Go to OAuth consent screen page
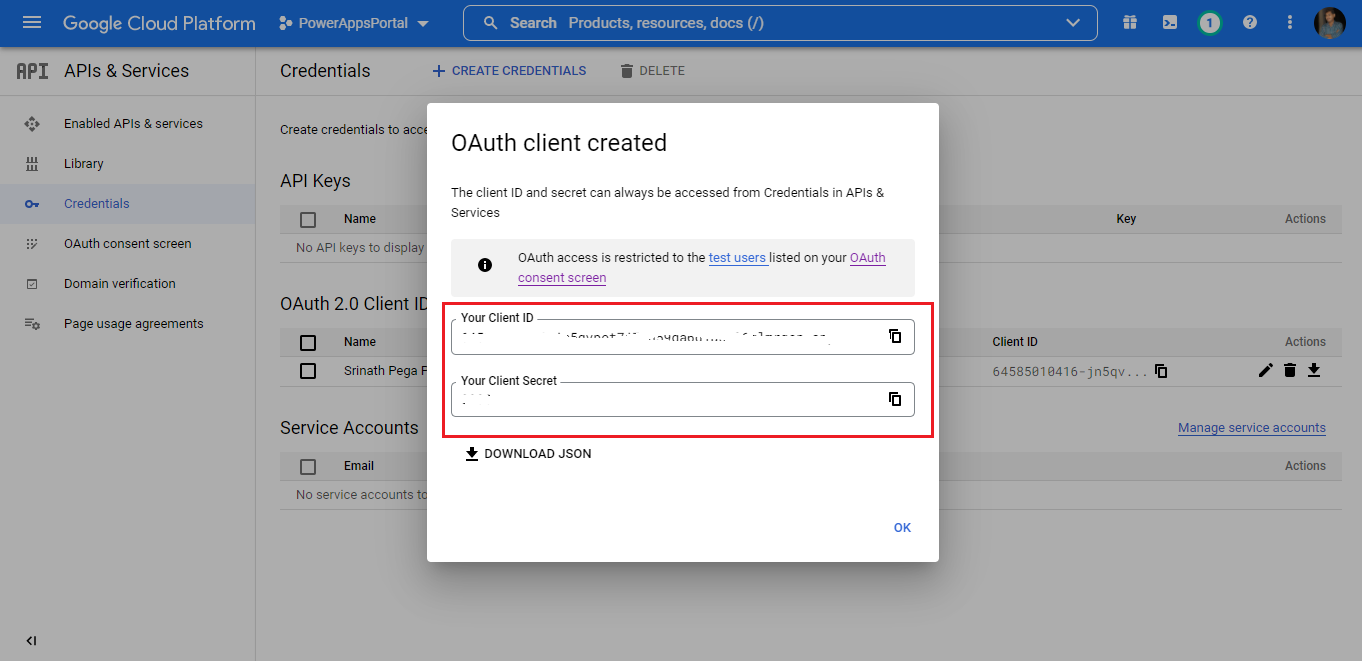The height and width of the screenshot is (661, 1362). tap(127, 244)
